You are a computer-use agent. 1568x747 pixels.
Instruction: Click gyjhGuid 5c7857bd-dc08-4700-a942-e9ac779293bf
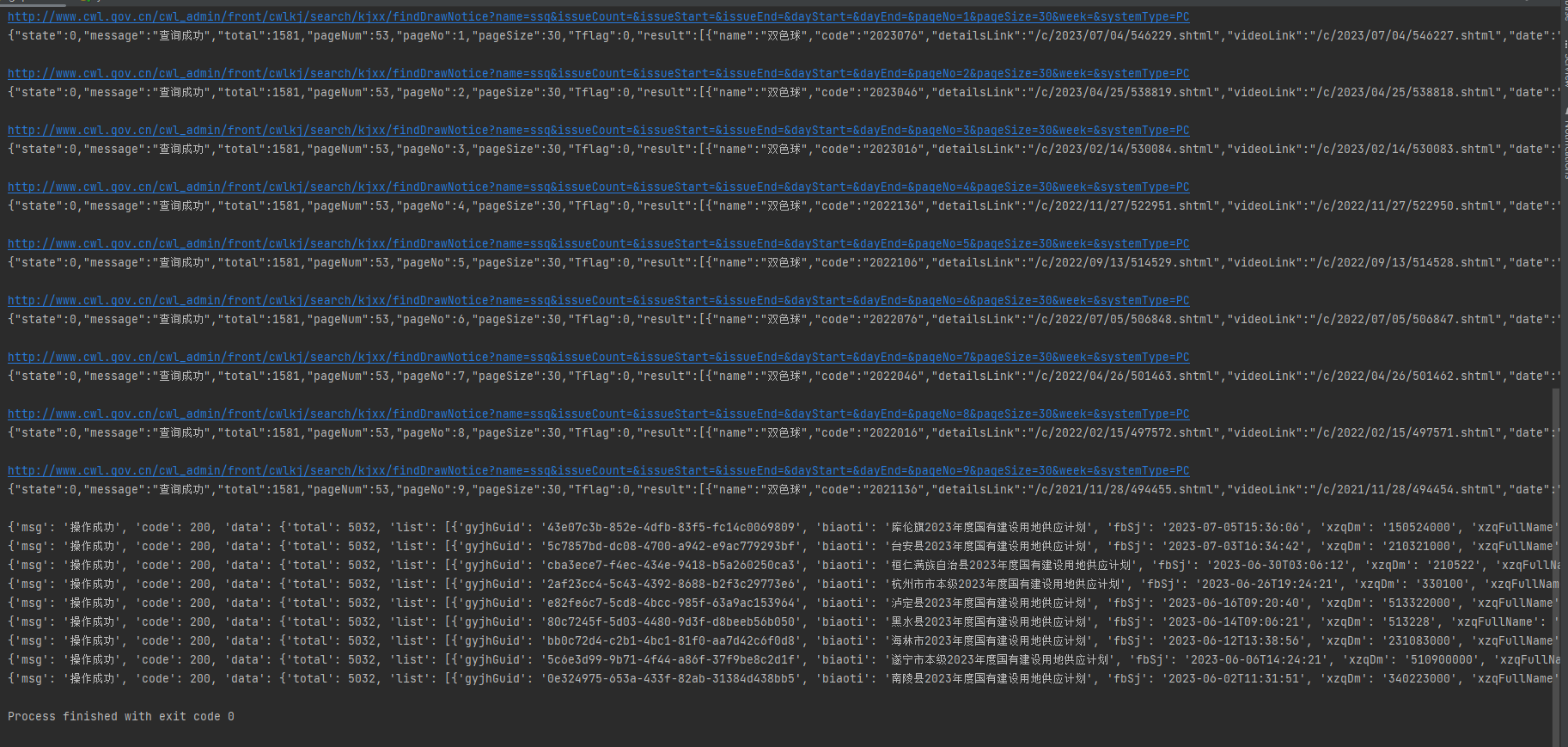click(671, 547)
